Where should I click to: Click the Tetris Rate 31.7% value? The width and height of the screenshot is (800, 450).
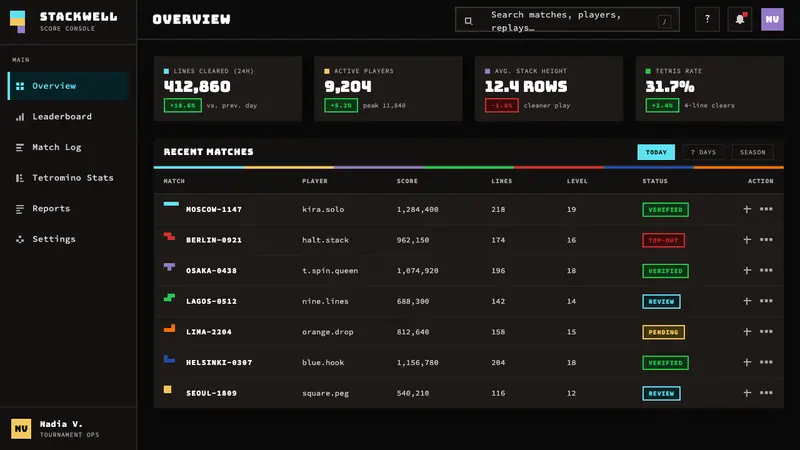(x=670, y=87)
